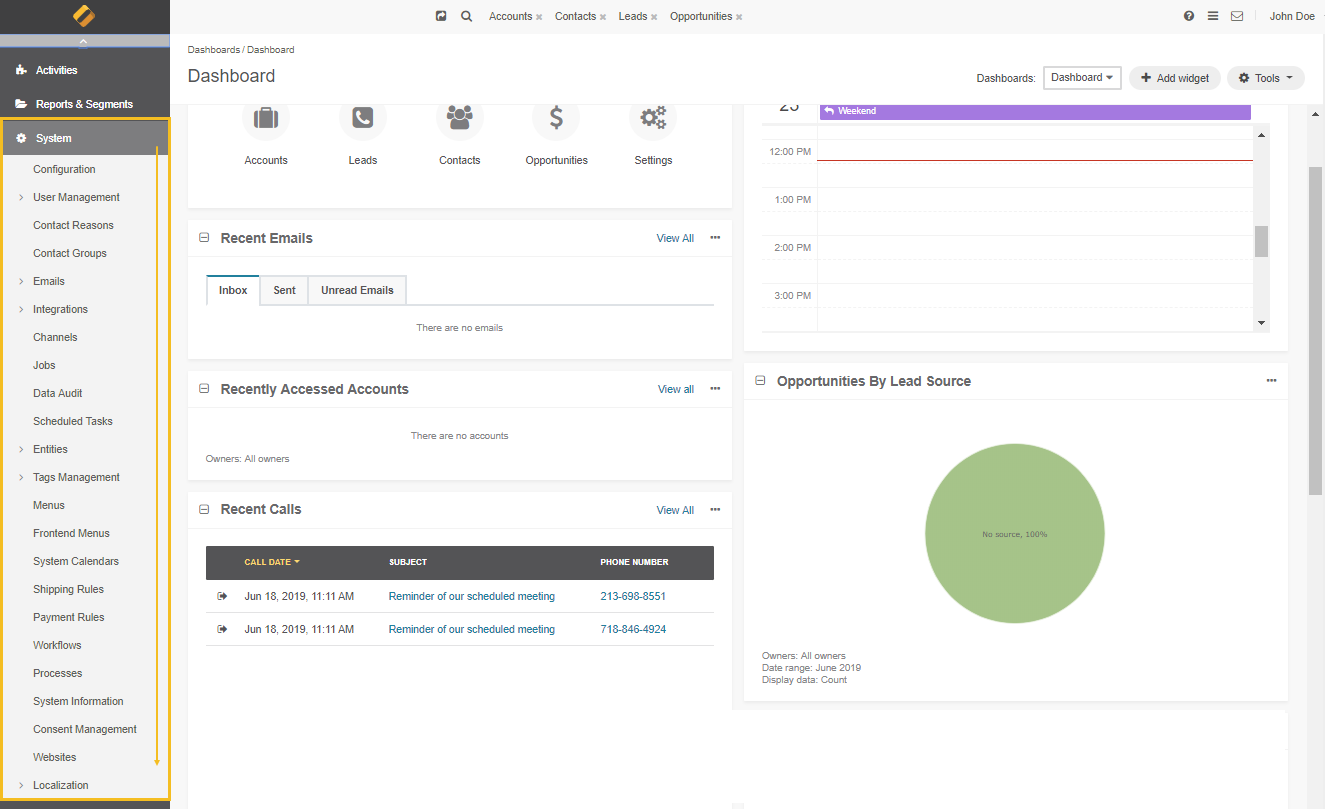Open the Accounts pinned tab
Viewport: 1325px width, 809px height.
510,16
